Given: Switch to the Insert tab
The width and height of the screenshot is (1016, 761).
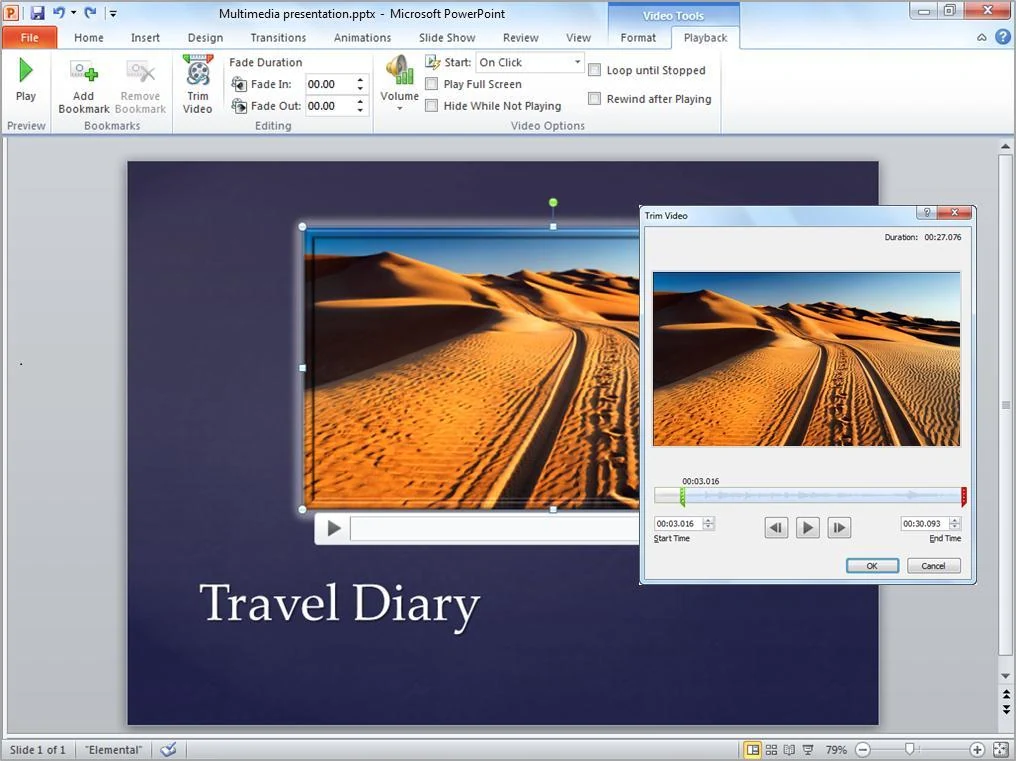Looking at the screenshot, I should tap(145, 38).
